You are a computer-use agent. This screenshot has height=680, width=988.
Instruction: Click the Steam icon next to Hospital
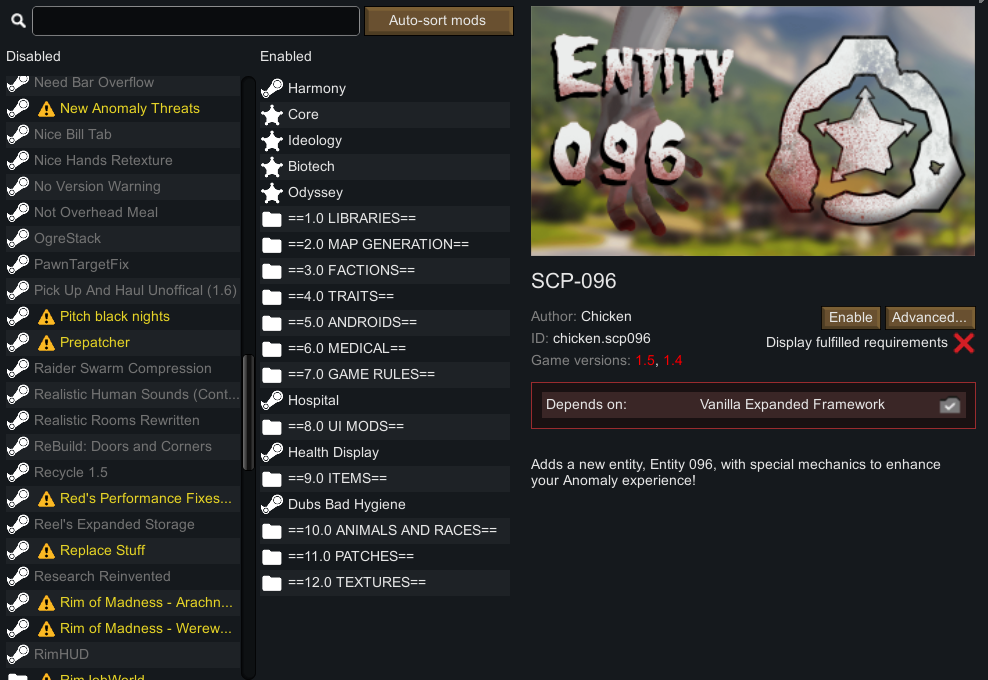coord(272,400)
